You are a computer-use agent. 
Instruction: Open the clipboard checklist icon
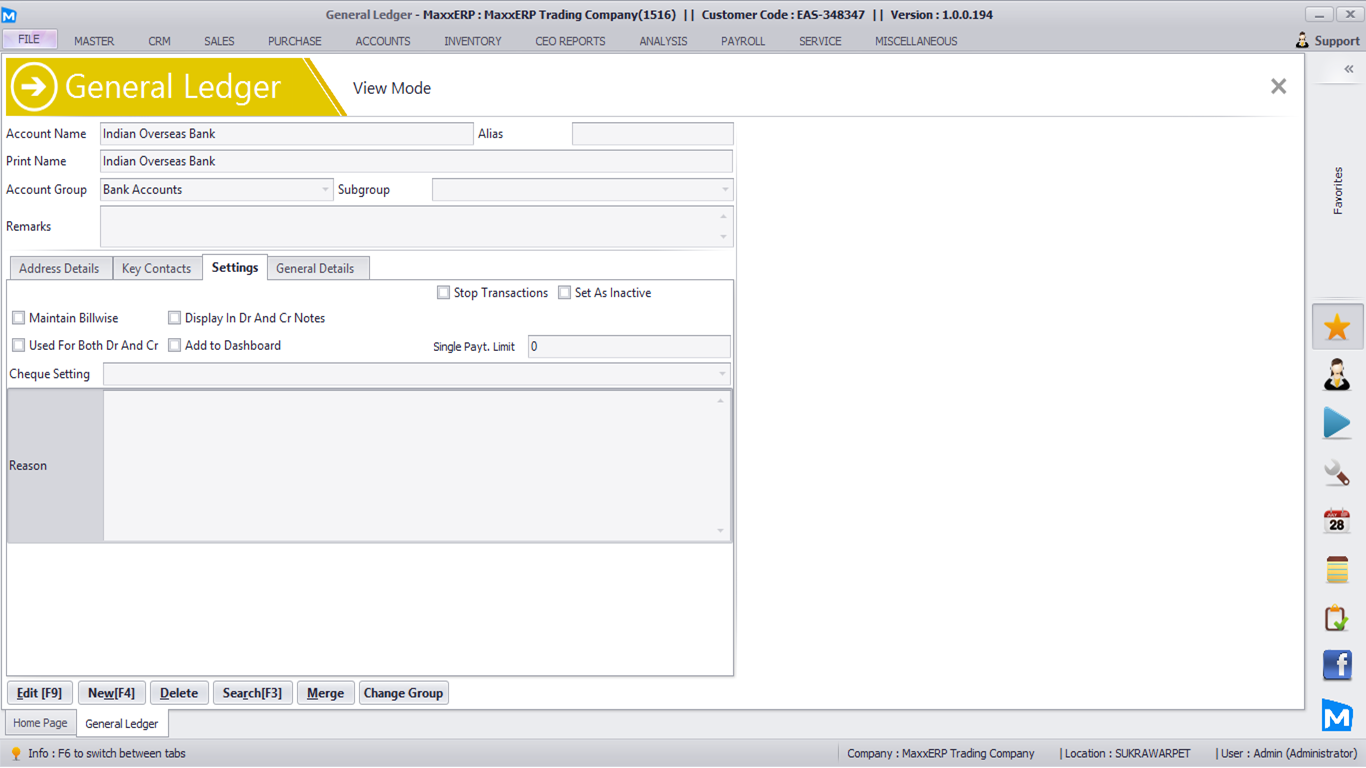pos(1337,618)
